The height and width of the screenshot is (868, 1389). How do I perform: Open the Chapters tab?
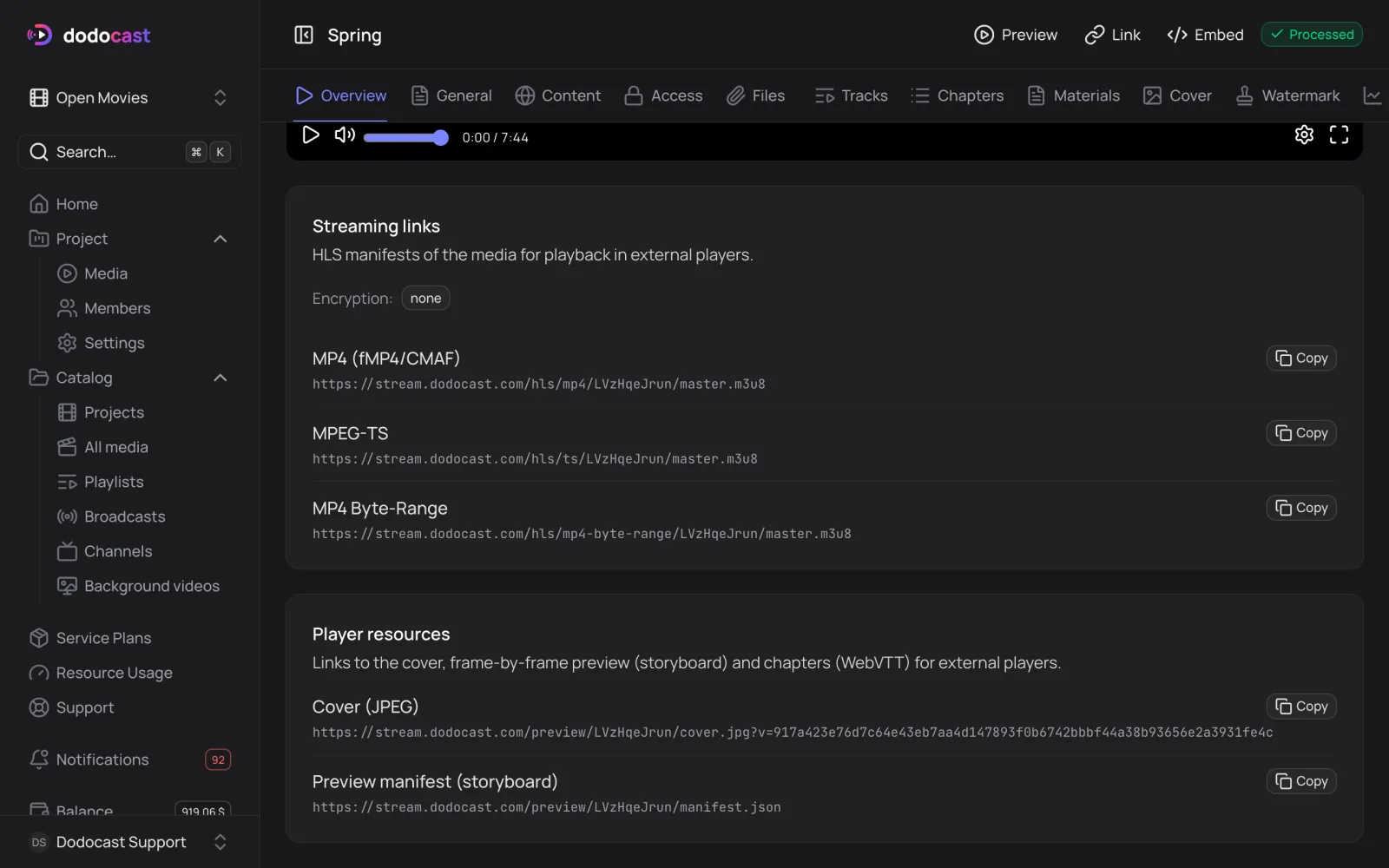[x=958, y=95]
